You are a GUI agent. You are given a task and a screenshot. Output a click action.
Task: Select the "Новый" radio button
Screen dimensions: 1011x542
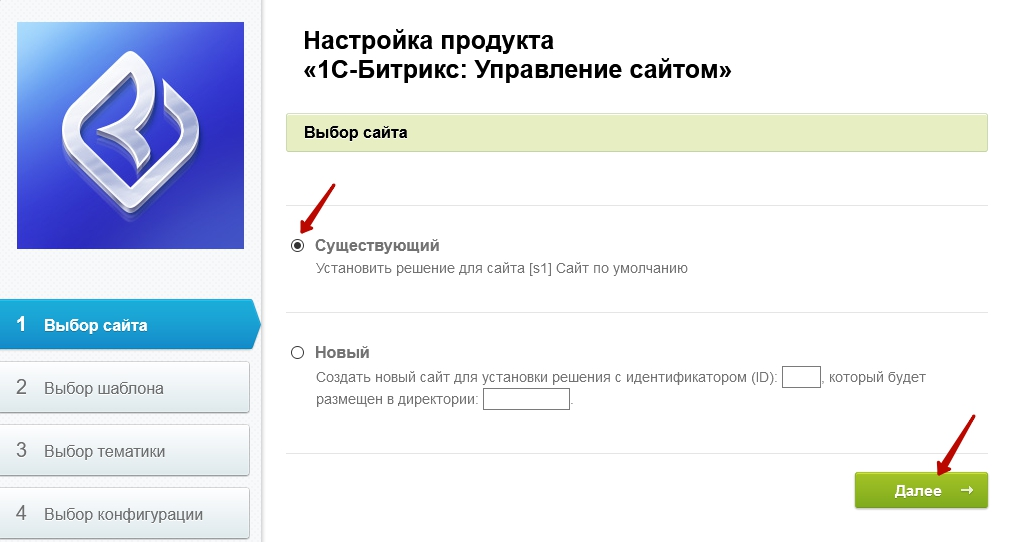click(297, 353)
